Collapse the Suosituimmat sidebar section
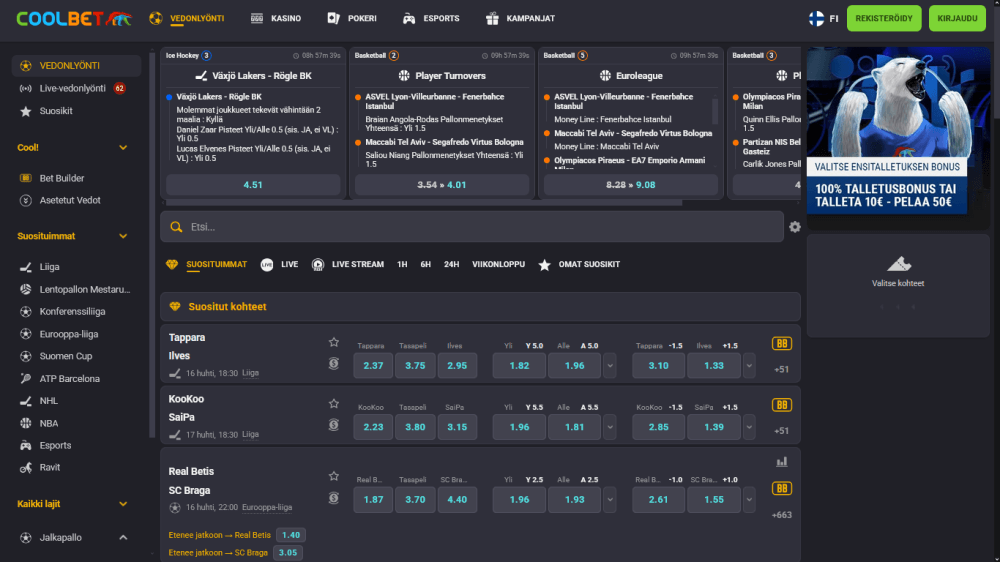Screen dimensions: 1000x562 coord(123,237)
